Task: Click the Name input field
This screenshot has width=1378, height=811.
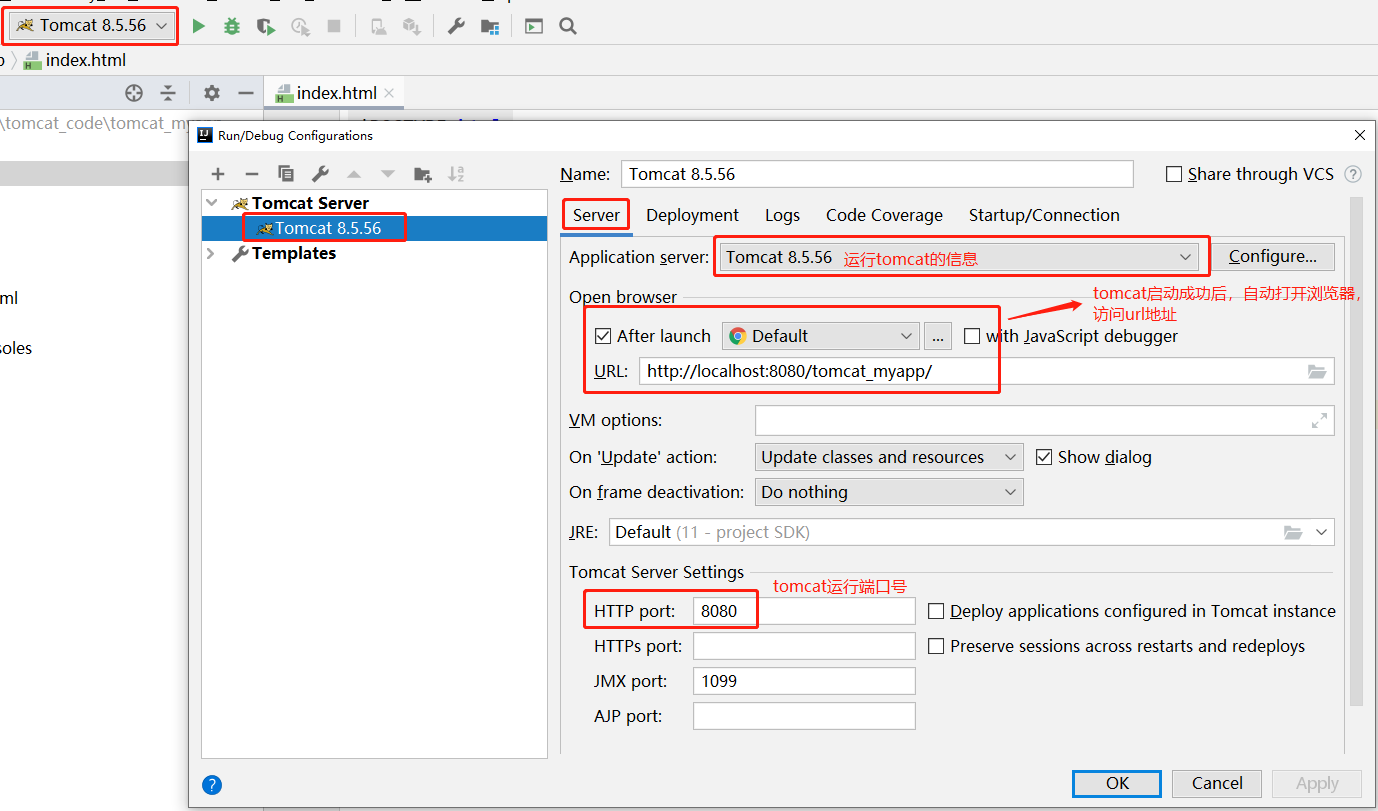Action: [877, 174]
